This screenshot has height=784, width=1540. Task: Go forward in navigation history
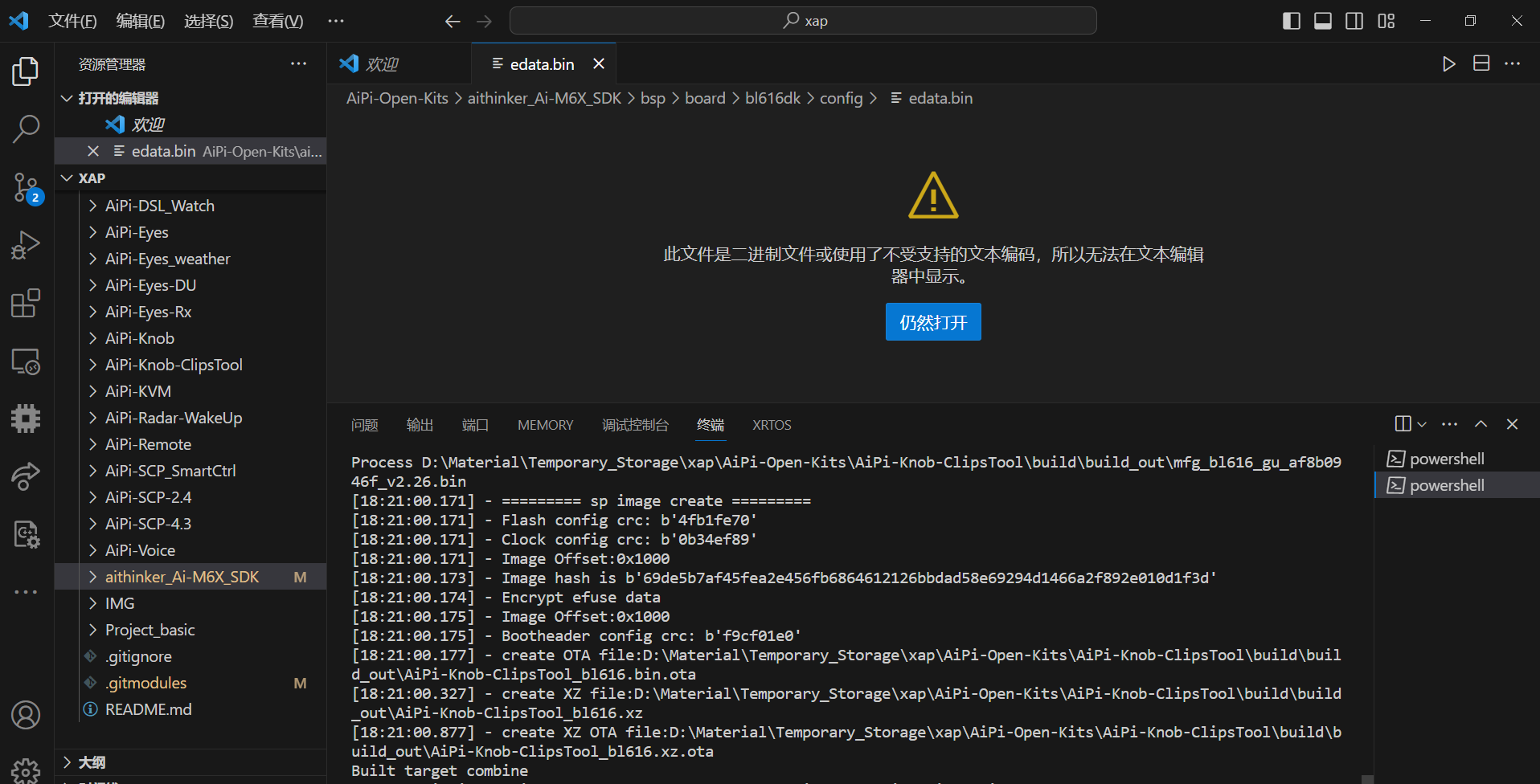484,21
